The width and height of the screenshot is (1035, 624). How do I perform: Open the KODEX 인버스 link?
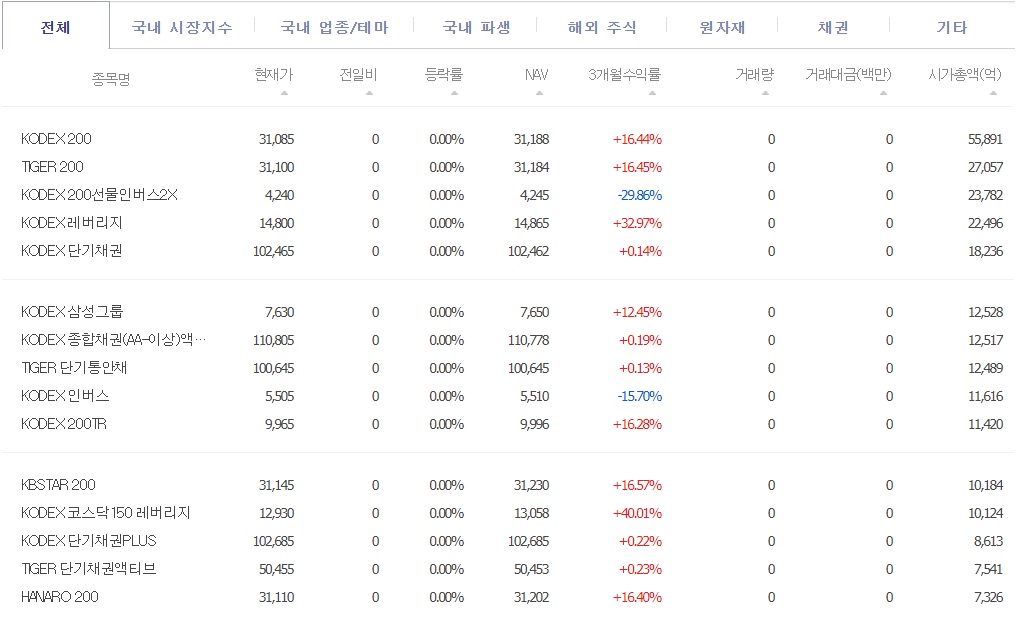pyautogui.click(x=65, y=396)
